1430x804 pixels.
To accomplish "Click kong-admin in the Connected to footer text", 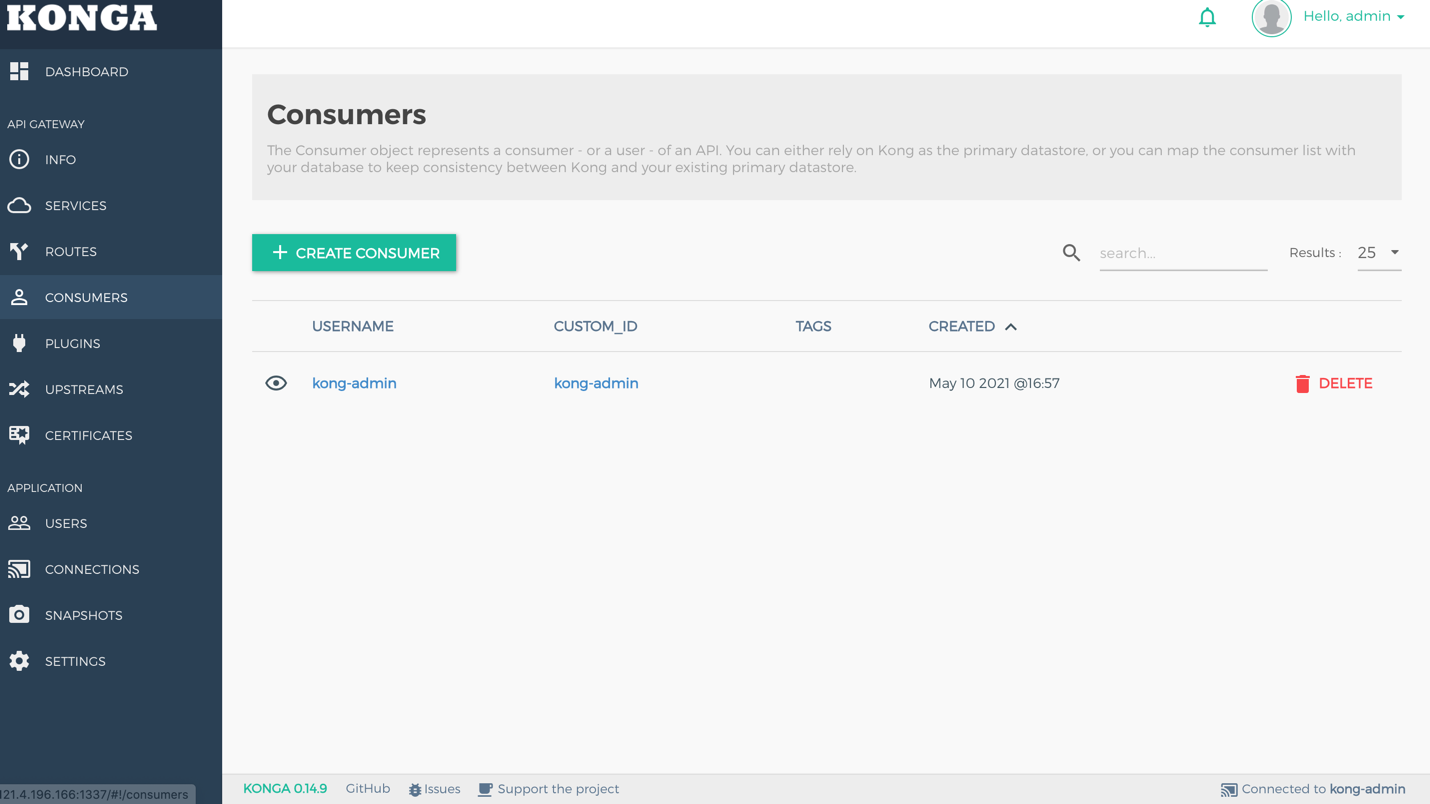I will tap(1367, 789).
